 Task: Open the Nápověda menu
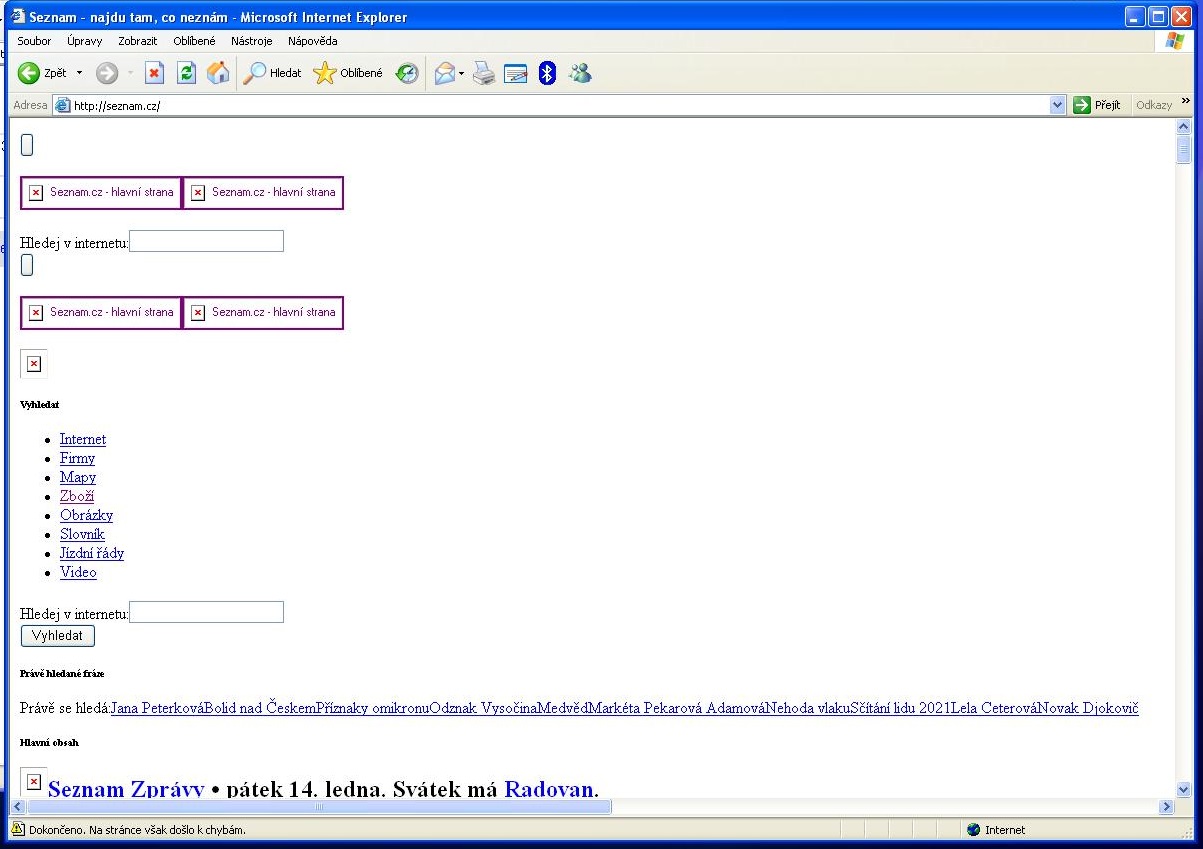[313, 41]
